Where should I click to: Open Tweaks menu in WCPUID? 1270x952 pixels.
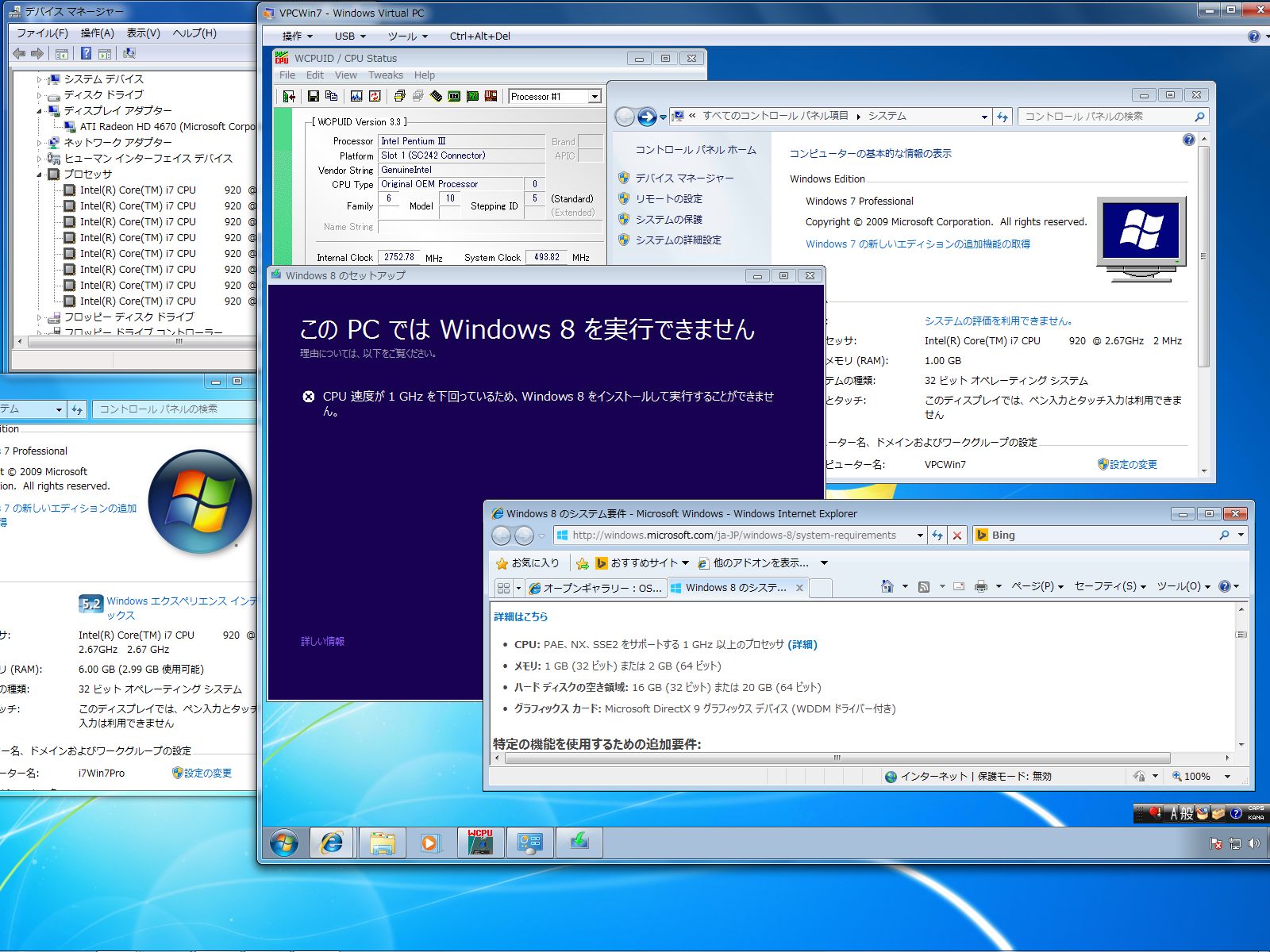coord(386,75)
